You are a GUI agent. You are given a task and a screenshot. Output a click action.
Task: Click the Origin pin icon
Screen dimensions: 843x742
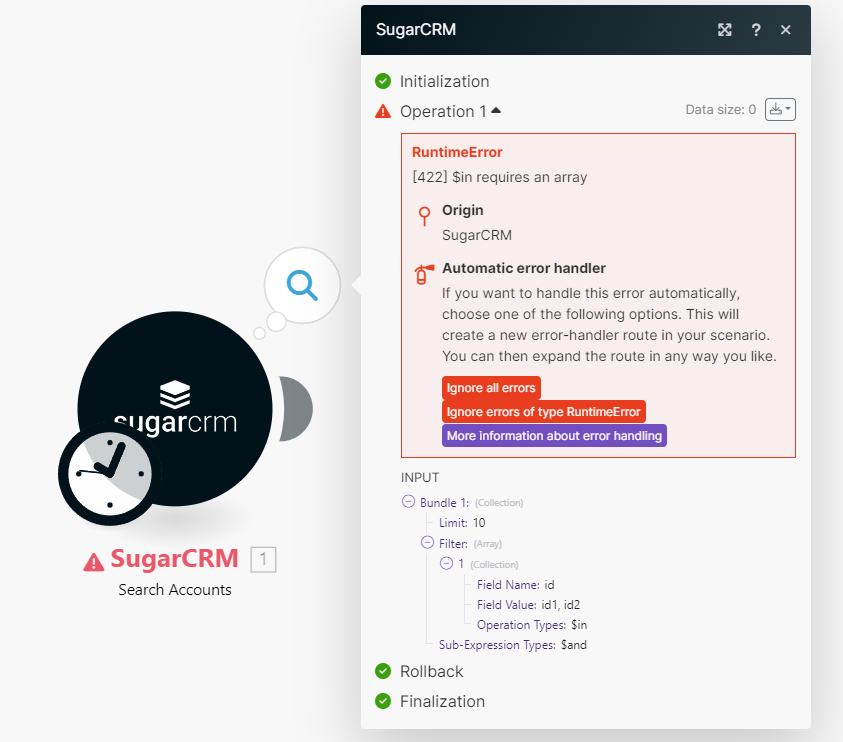click(x=424, y=216)
